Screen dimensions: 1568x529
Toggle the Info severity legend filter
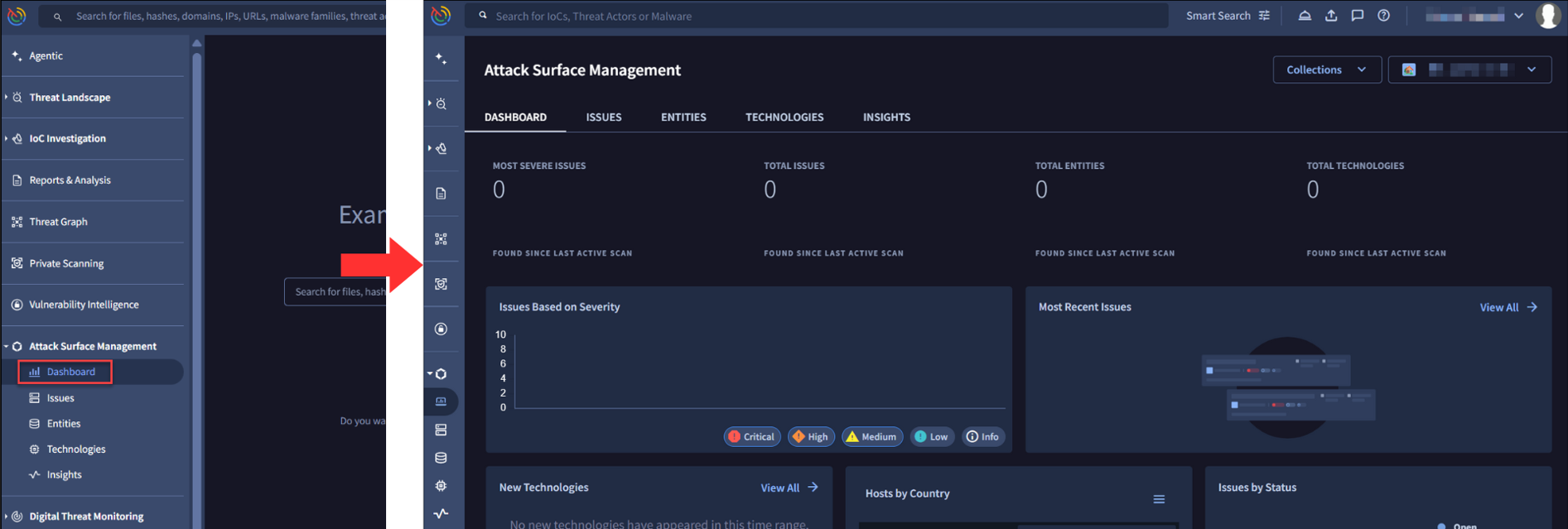coord(982,437)
